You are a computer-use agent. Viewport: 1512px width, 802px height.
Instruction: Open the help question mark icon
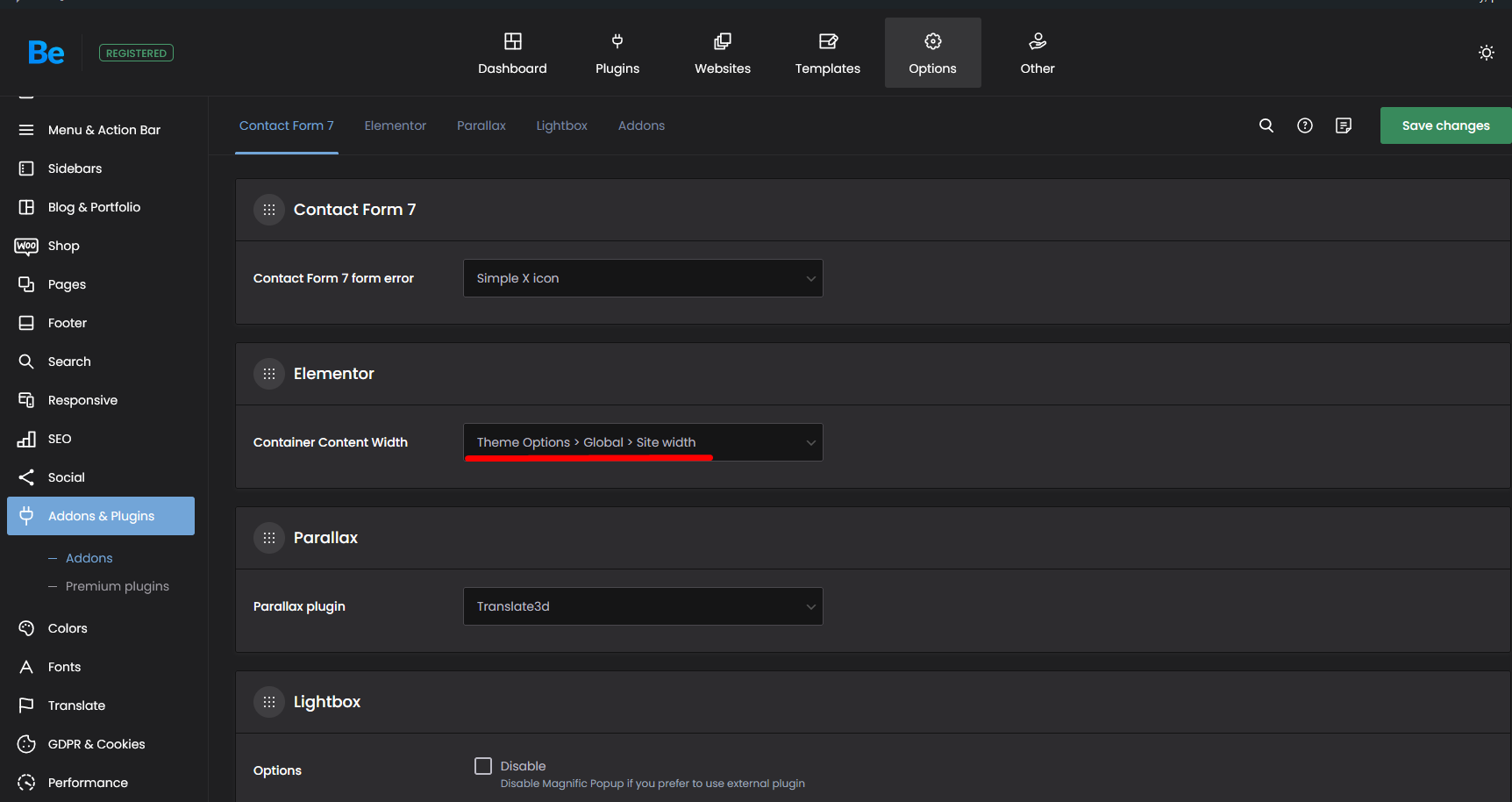(x=1305, y=125)
